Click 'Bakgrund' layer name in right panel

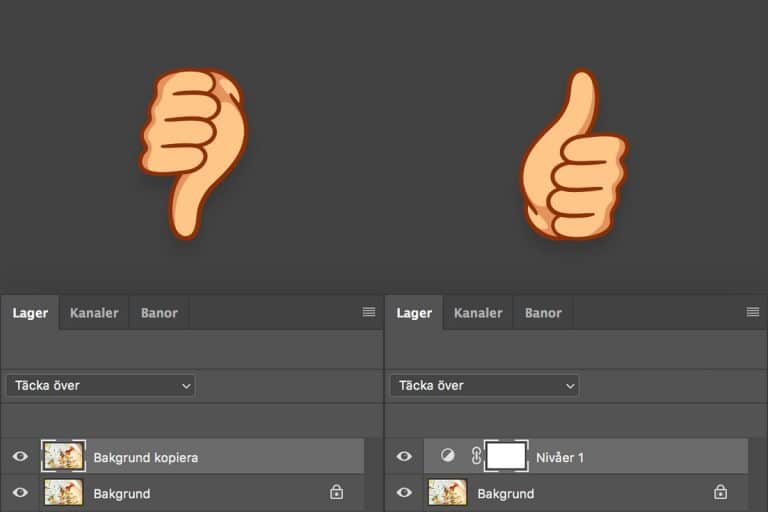[506, 494]
